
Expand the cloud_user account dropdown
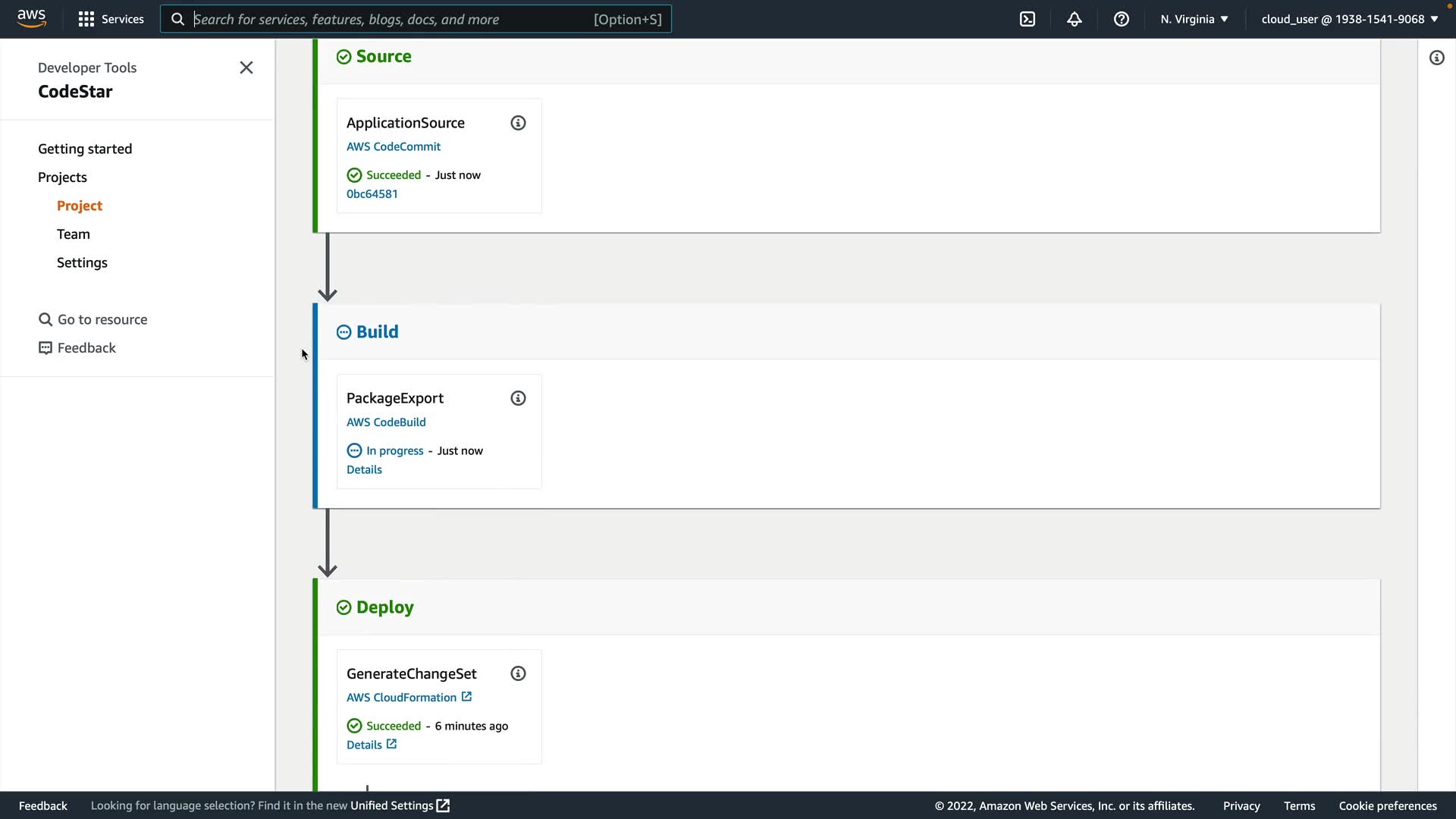click(1349, 19)
